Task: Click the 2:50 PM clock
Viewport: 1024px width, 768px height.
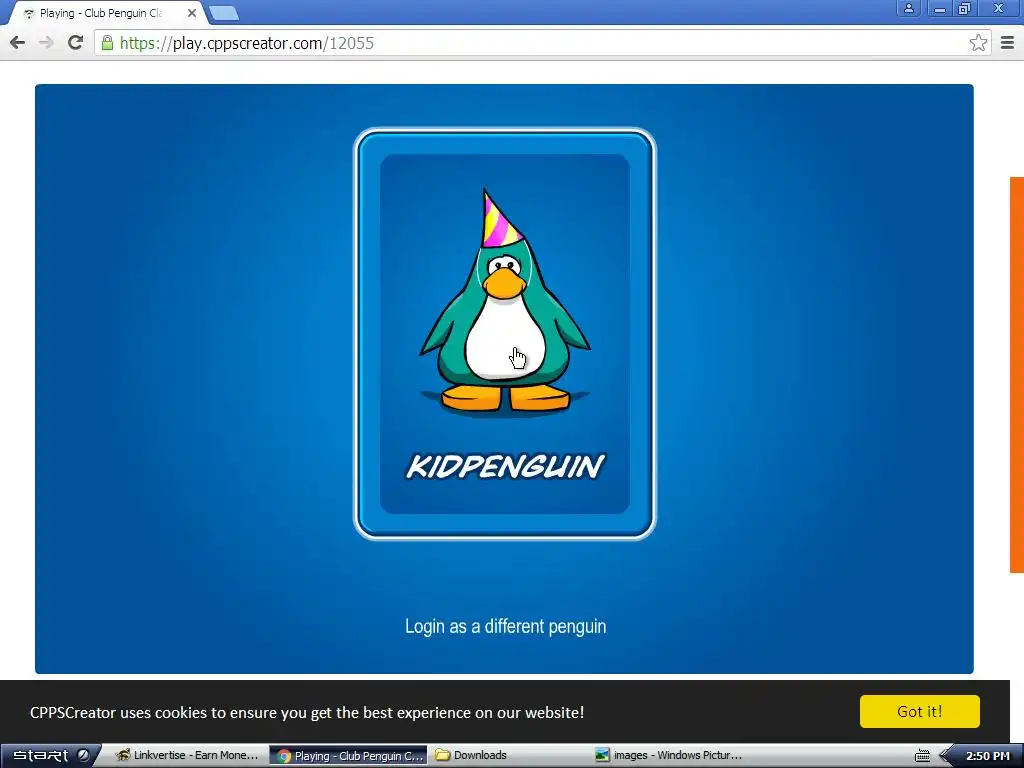Action: 987,756
